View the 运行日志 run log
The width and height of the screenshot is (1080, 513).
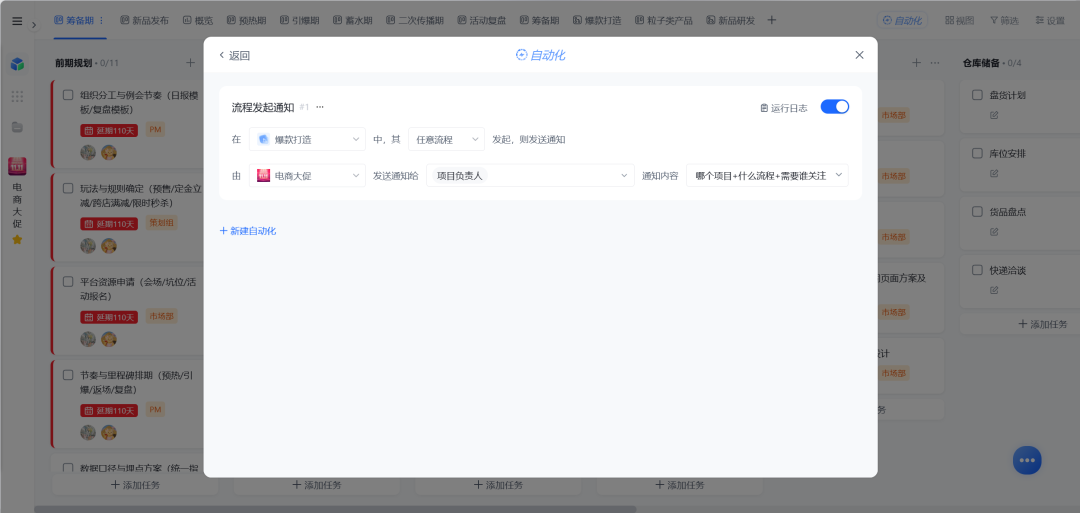coord(784,108)
